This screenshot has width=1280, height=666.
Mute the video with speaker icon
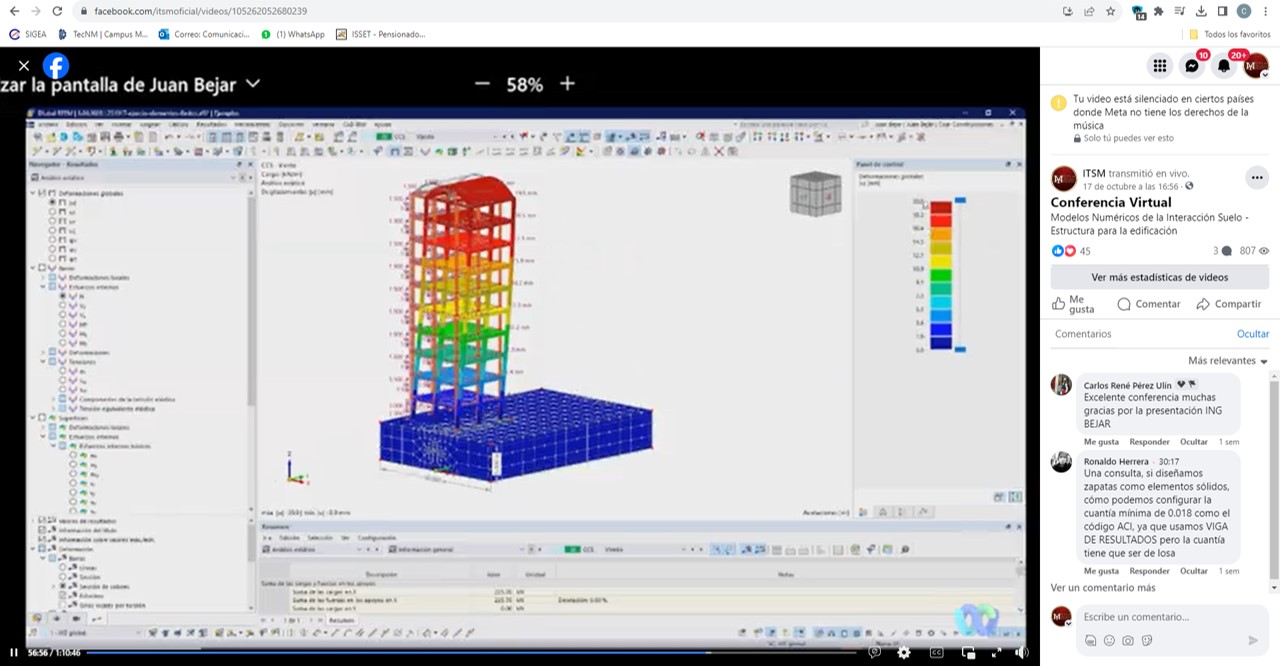(x=1022, y=652)
